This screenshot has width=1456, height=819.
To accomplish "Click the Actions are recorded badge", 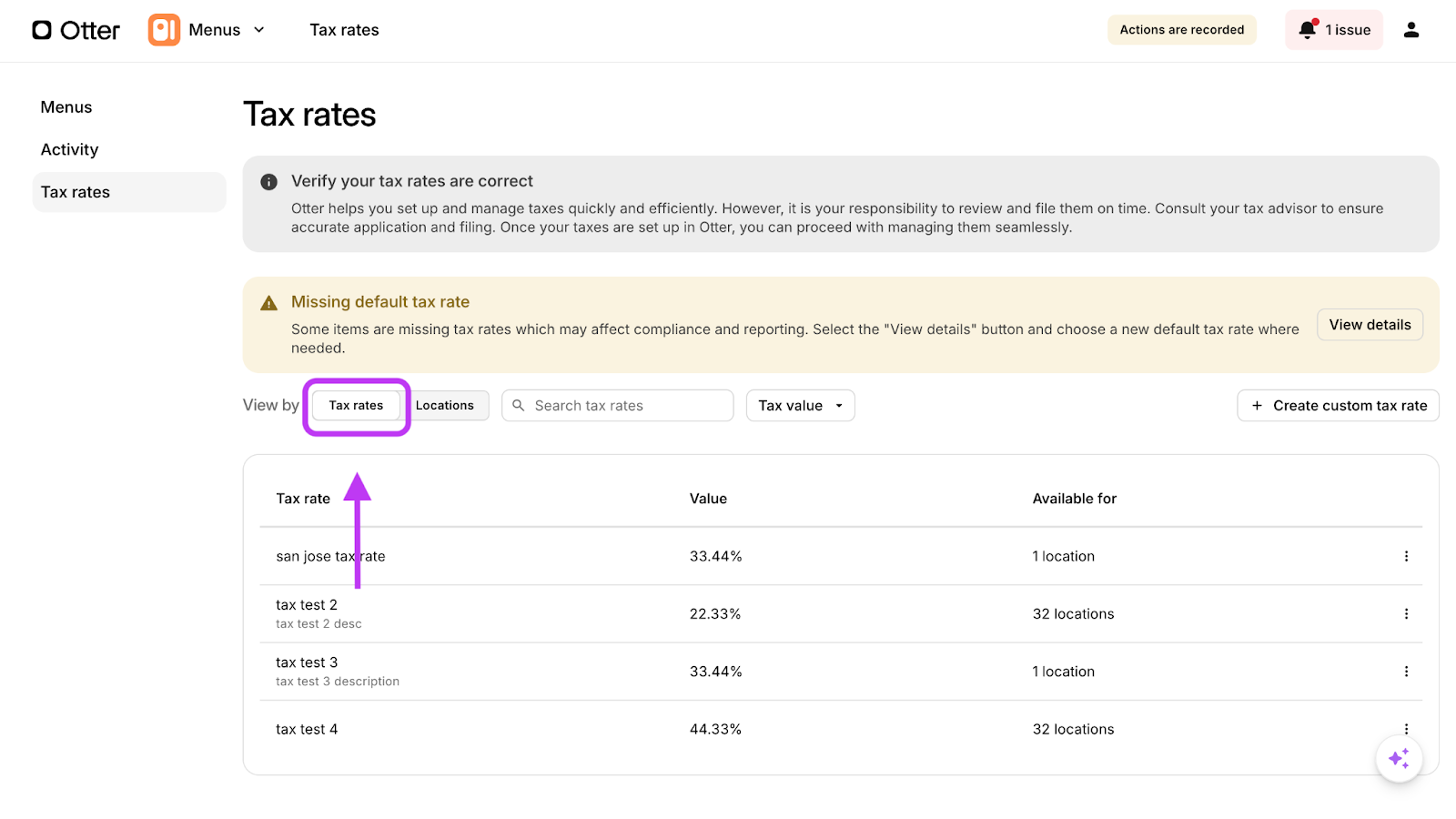I will pyautogui.click(x=1181, y=30).
